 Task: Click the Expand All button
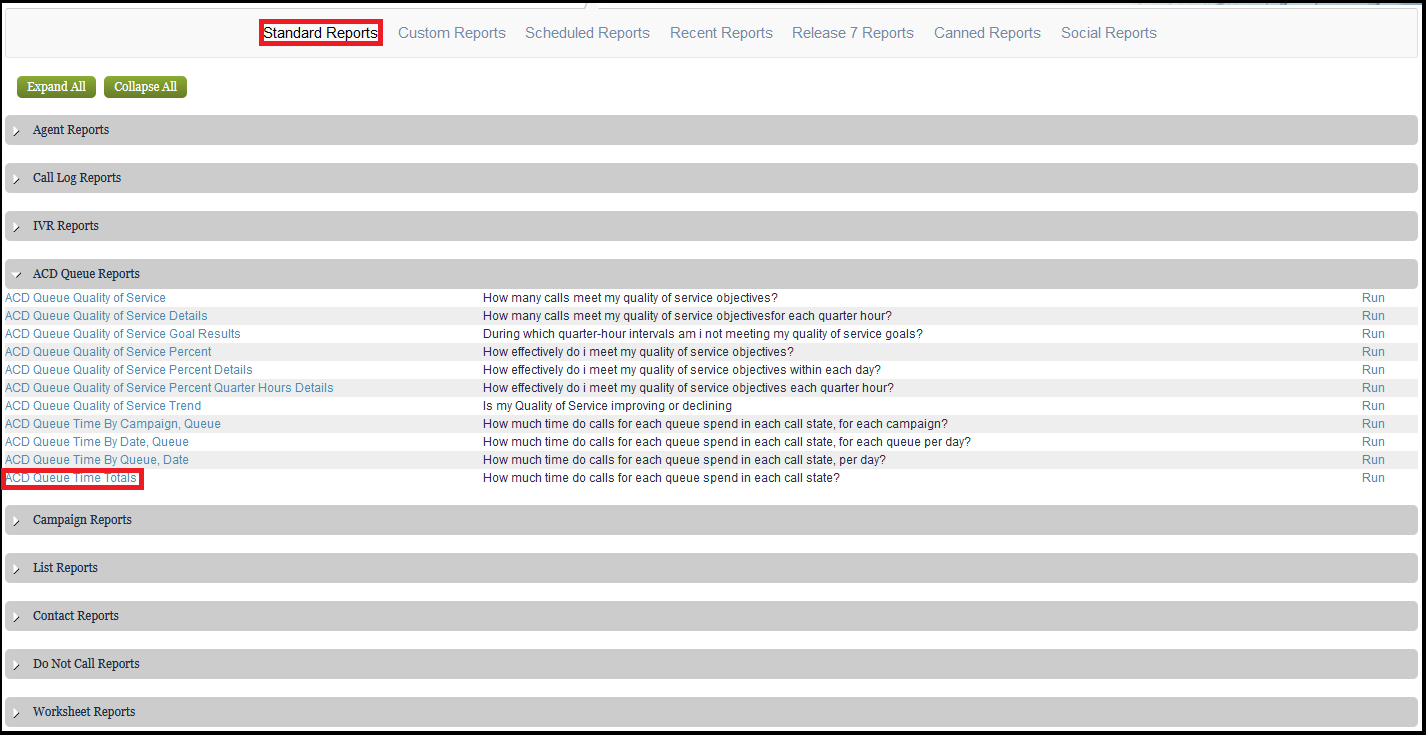click(x=56, y=87)
